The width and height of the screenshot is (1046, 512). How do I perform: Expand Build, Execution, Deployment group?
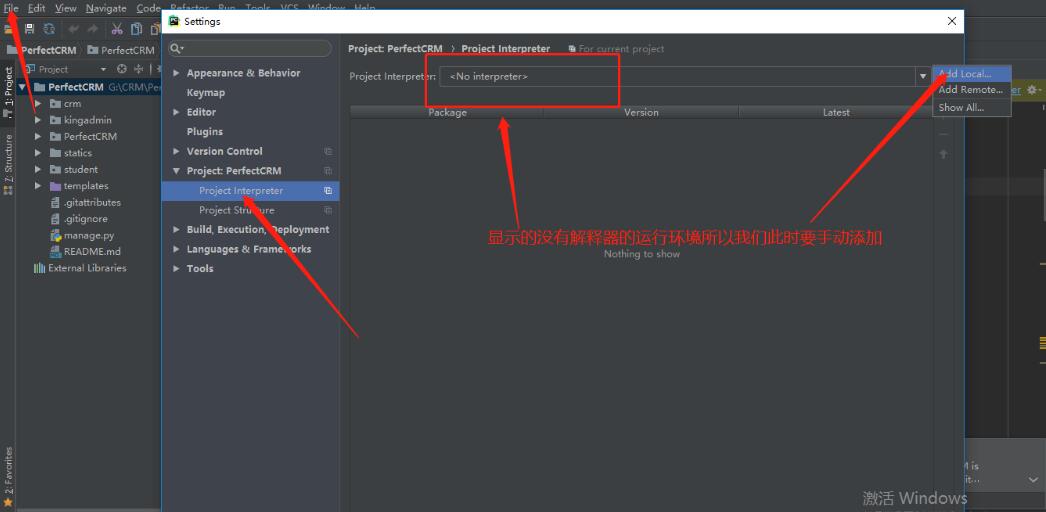[177, 229]
